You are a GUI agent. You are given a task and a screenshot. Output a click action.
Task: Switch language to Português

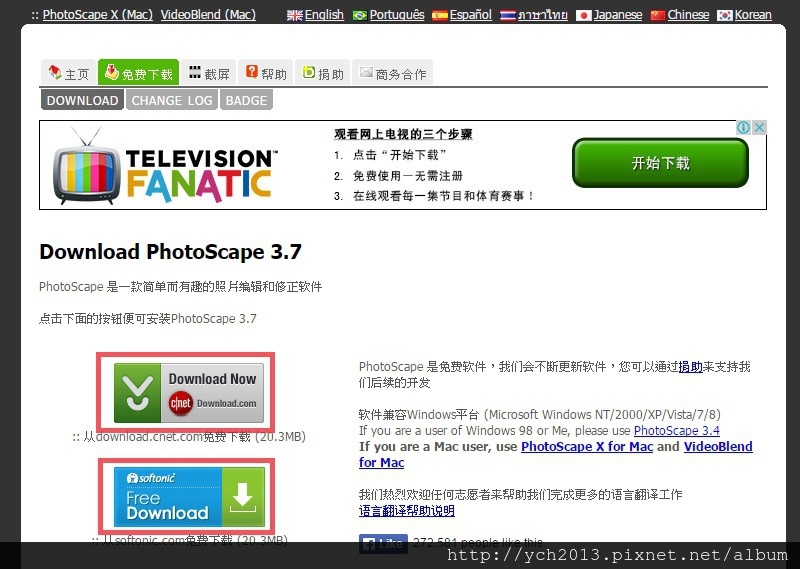click(x=397, y=15)
